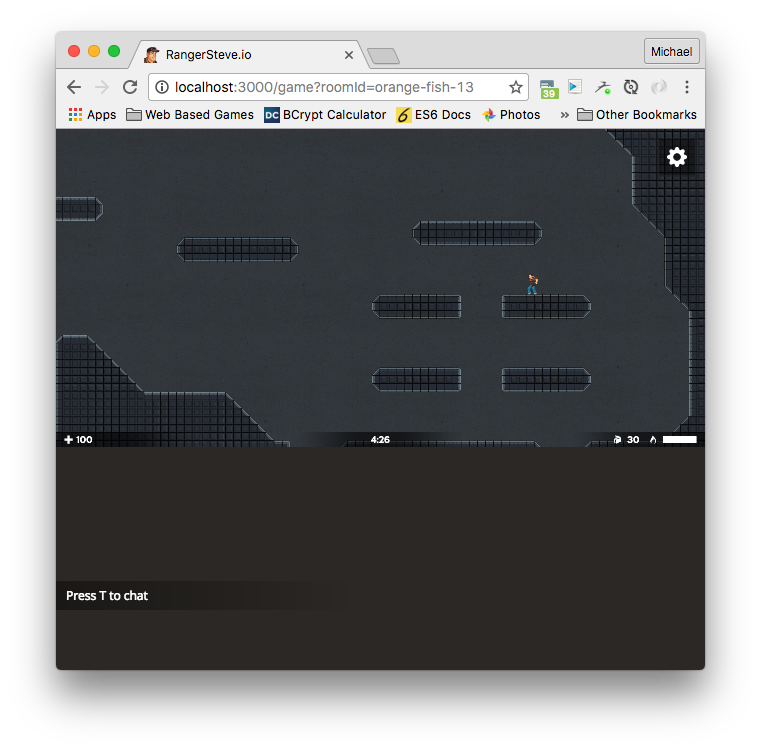
Task: View site information icon in address bar
Action: pos(163,87)
